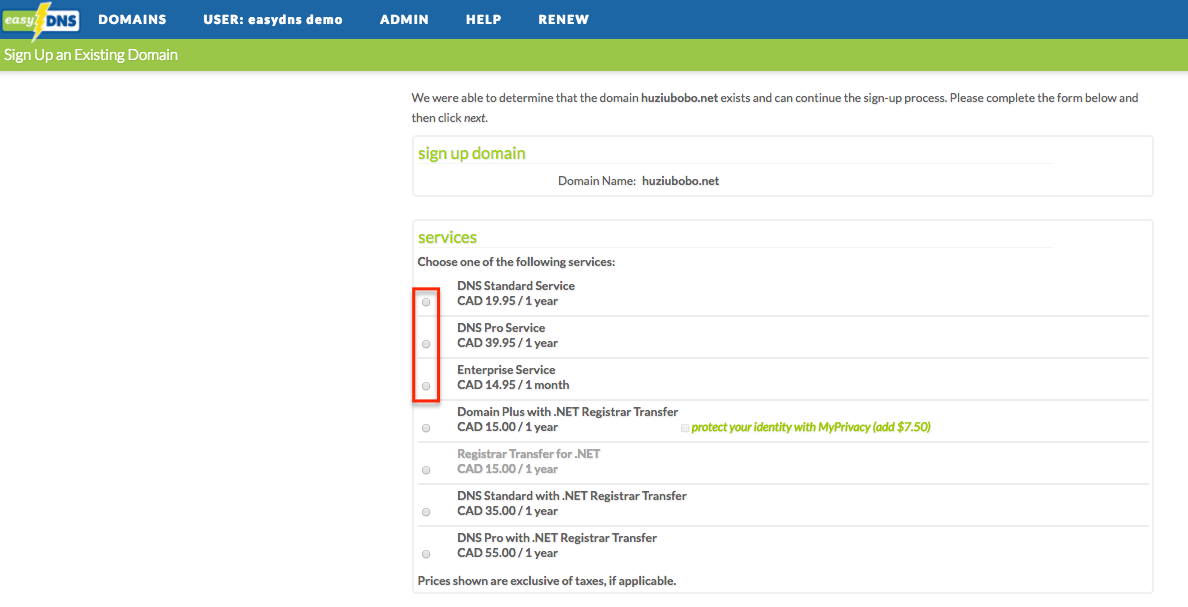Click the CAD 35.00 / 1 year price
The height and width of the screenshot is (607, 1188).
[x=508, y=511]
